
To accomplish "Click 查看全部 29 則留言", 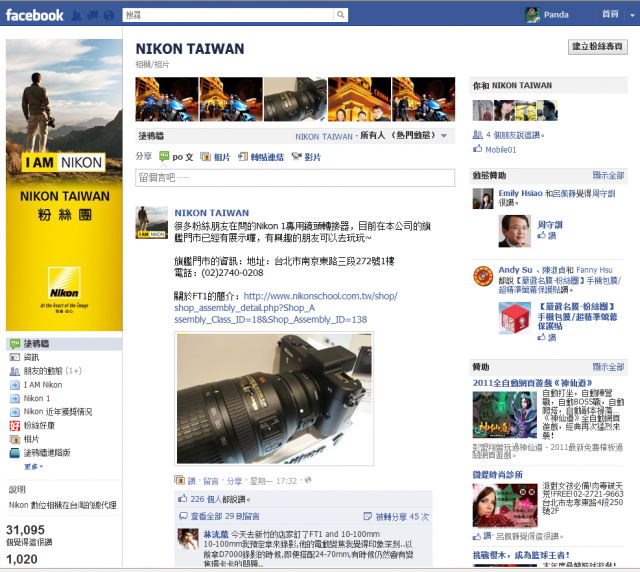I will pyautogui.click(x=225, y=516).
